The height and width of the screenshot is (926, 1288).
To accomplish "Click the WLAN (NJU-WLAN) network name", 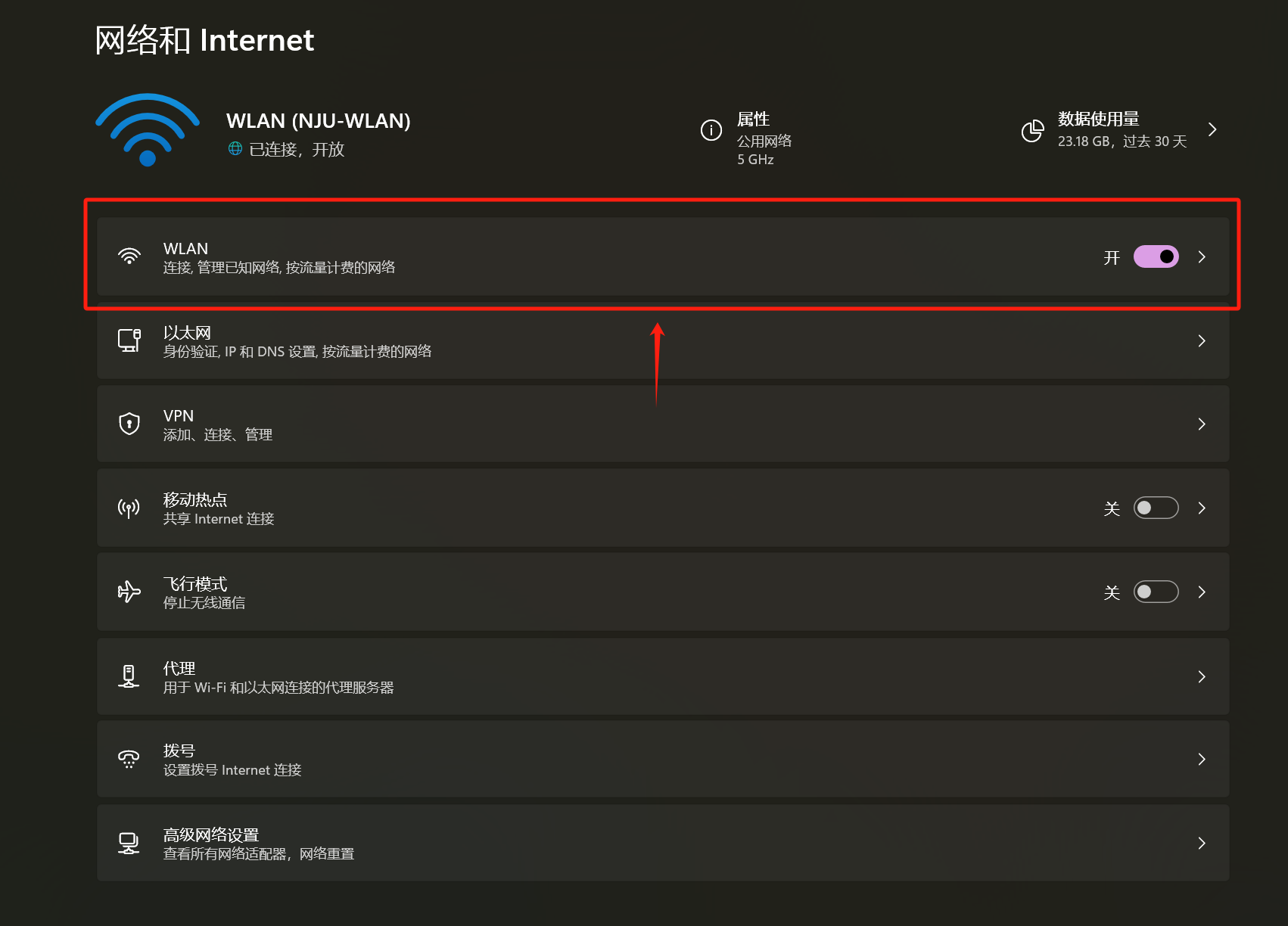I will click(318, 121).
